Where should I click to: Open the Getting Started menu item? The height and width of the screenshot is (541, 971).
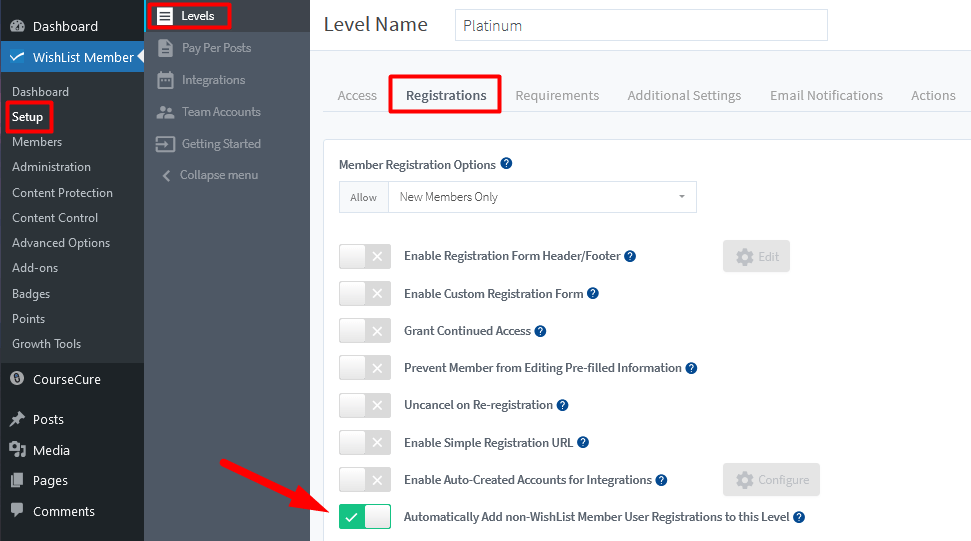[x=221, y=144]
